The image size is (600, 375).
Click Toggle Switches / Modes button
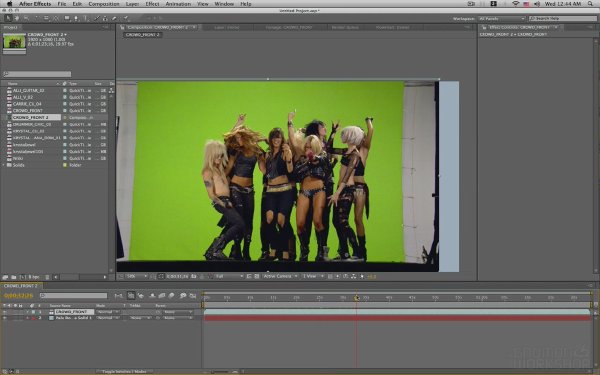pos(125,372)
